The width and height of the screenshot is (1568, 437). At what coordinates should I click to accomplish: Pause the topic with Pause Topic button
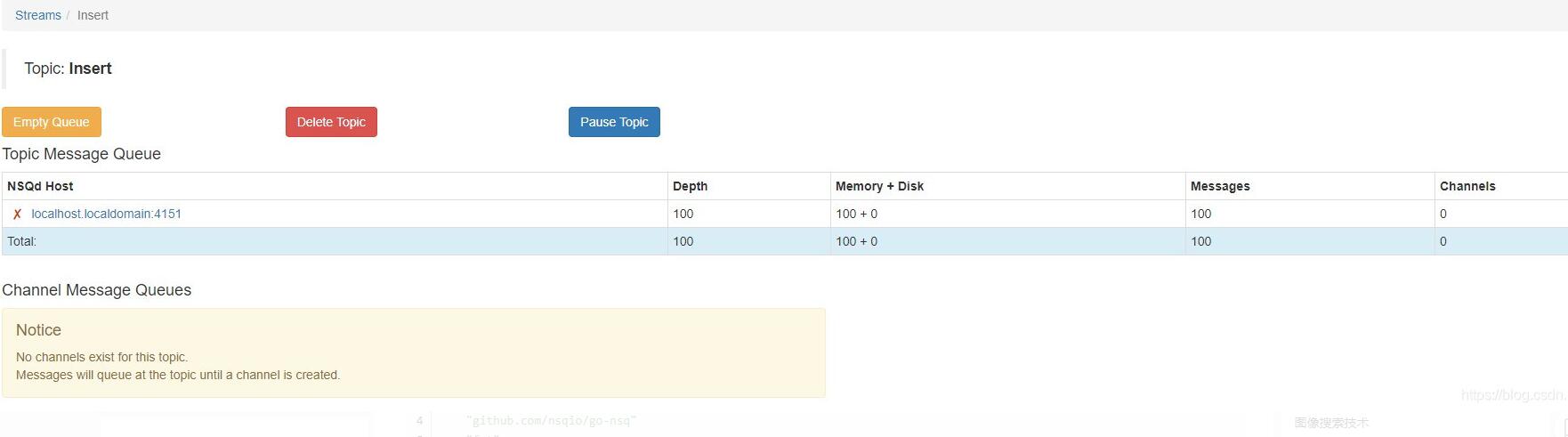tap(614, 122)
